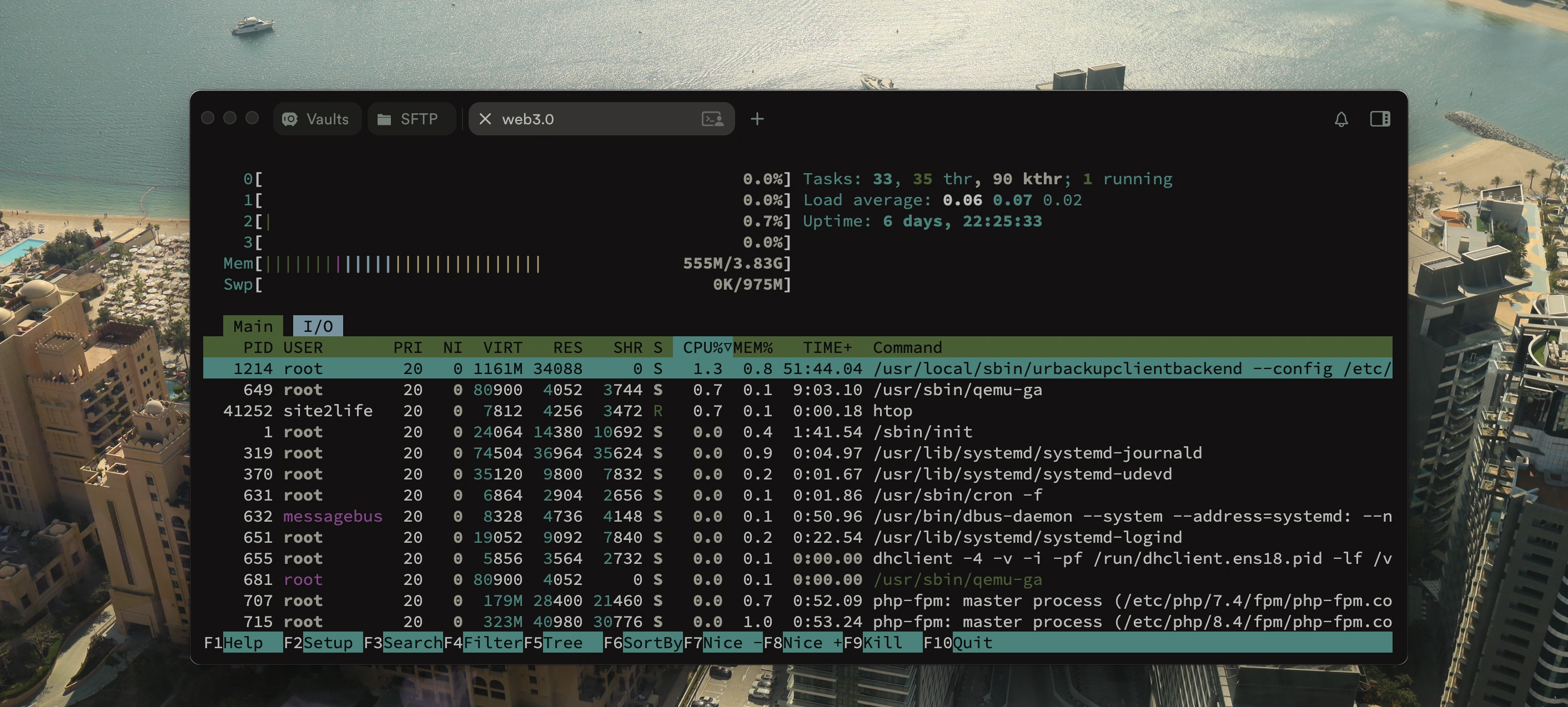Screen dimensions: 1568x707
Task: Switch to the SFTP tab
Action: pyautogui.click(x=419, y=119)
